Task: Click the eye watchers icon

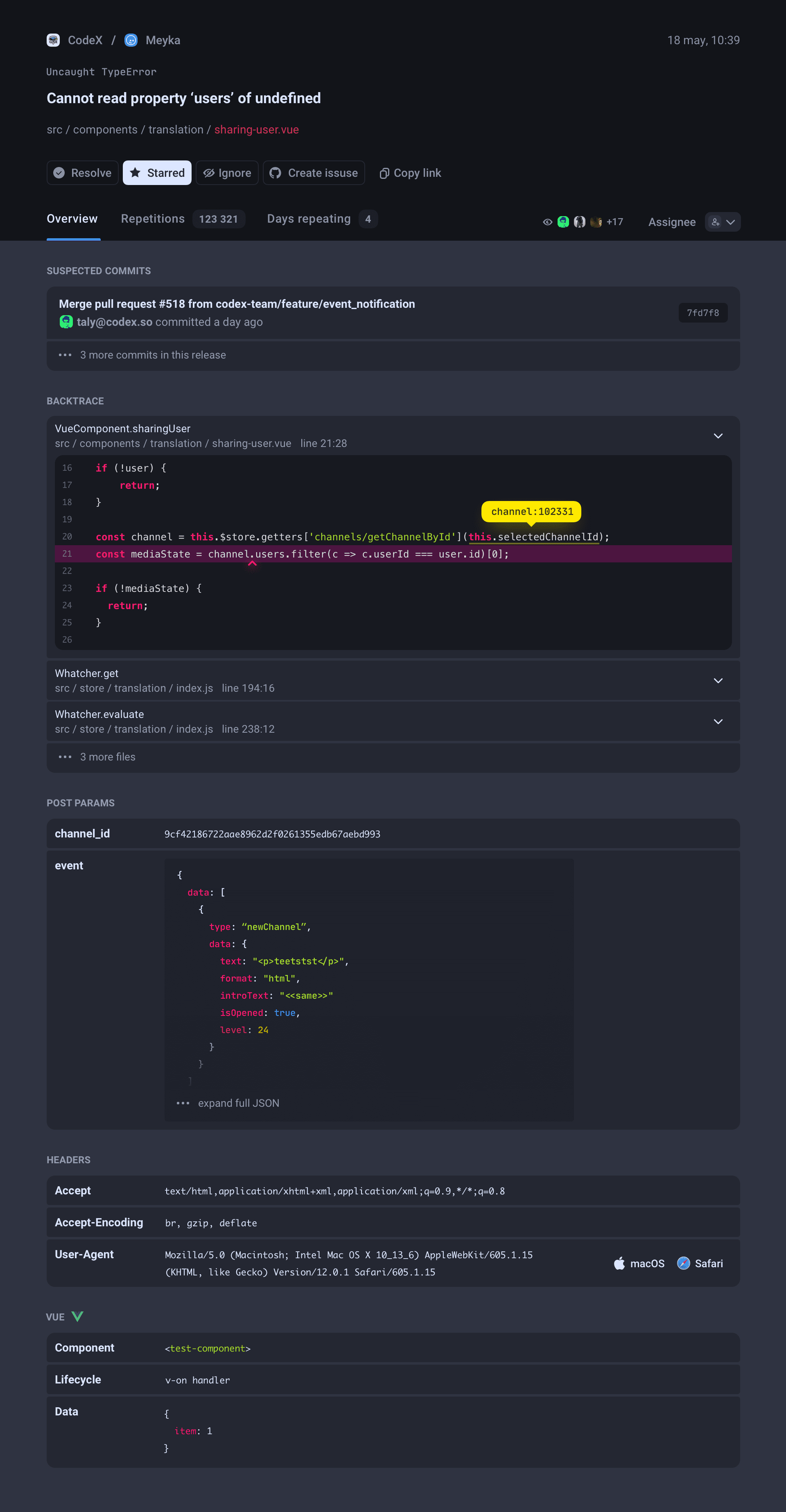Action: click(x=547, y=222)
